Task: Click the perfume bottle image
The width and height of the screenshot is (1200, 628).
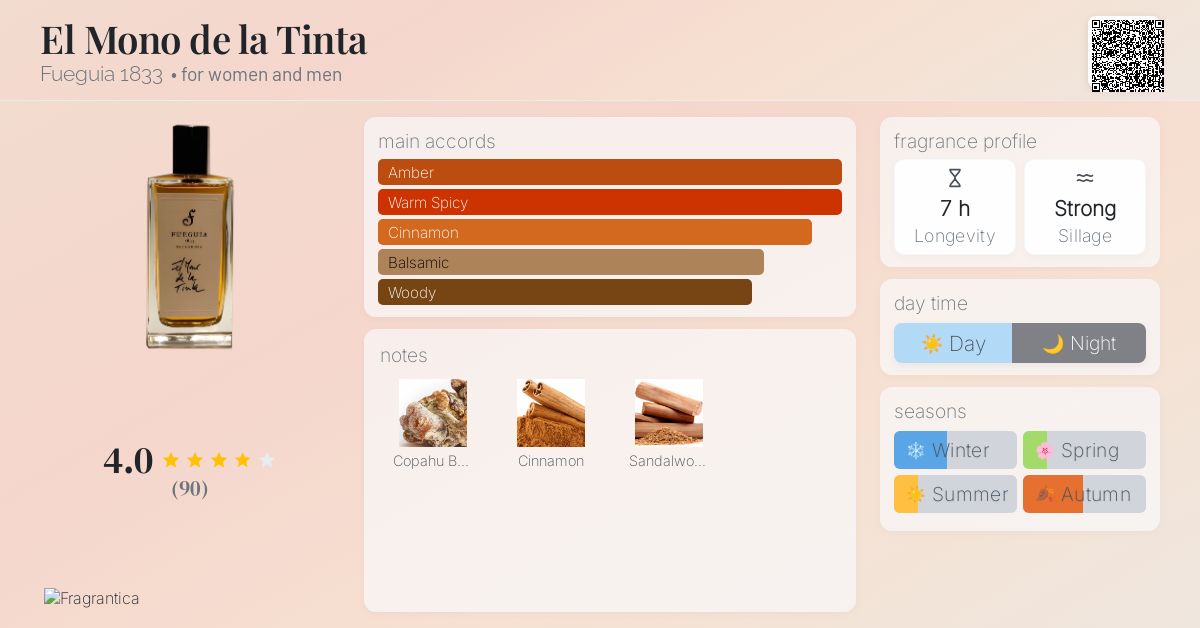Action: [190, 236]
